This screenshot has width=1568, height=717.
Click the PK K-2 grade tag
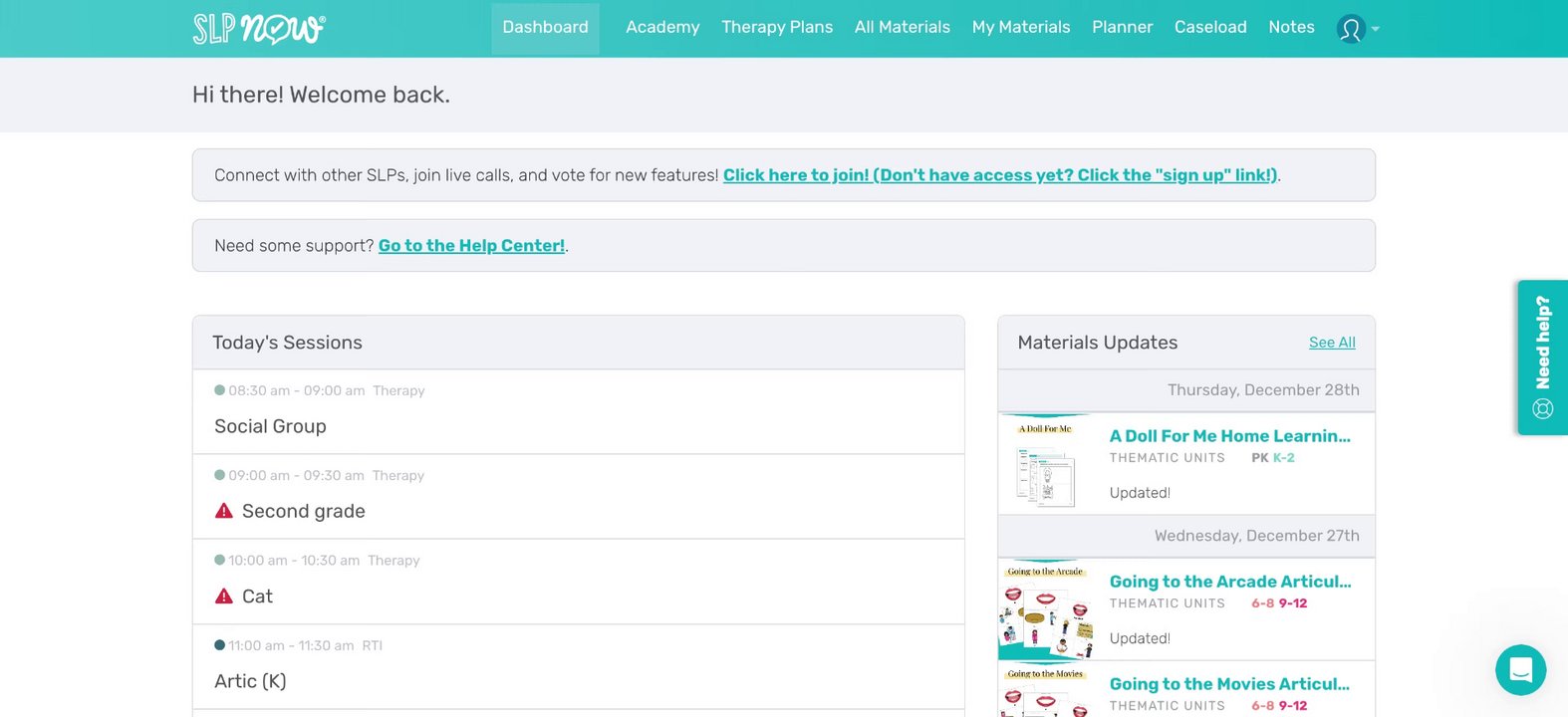[x=1273, y=458]
